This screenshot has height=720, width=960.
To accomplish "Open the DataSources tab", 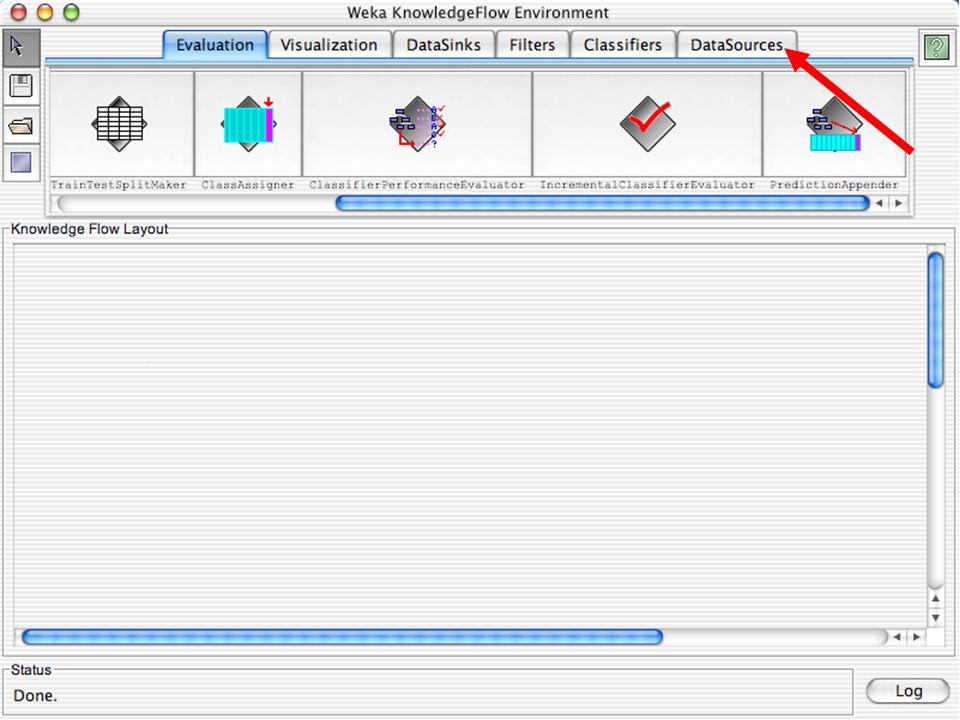I will (737, 45).
